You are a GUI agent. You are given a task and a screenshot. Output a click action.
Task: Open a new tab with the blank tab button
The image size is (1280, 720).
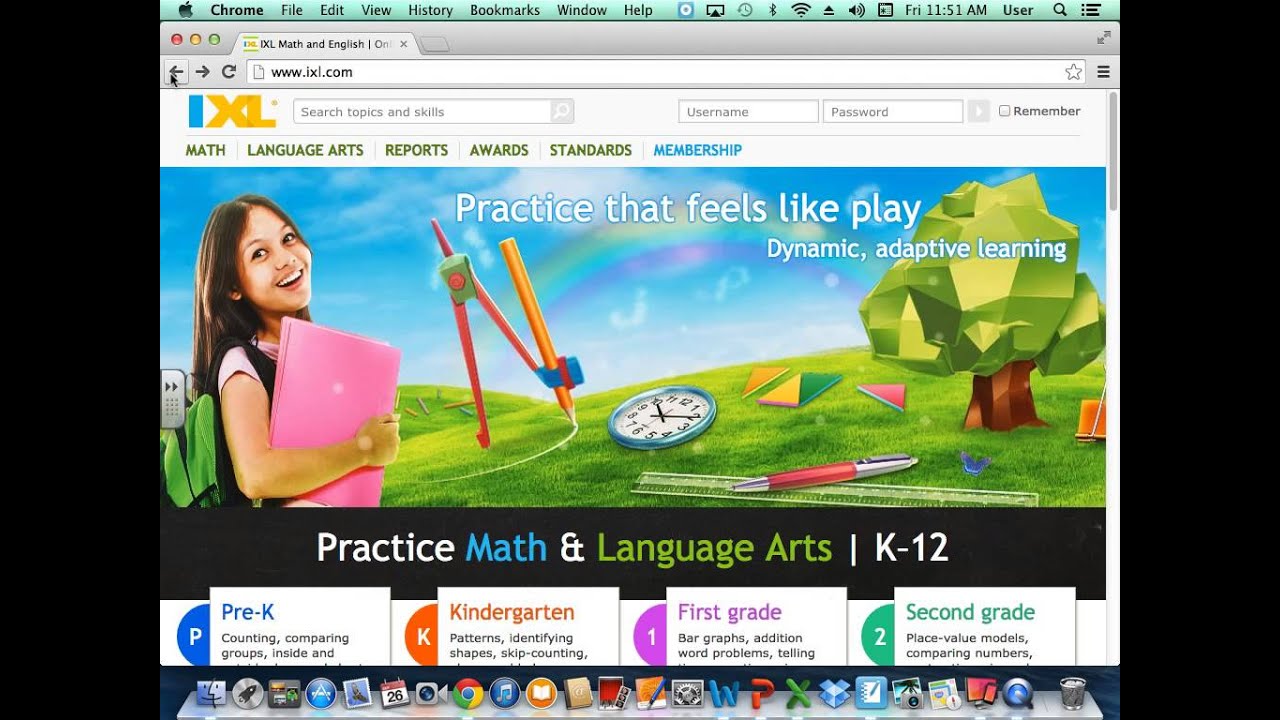point(435,45)
